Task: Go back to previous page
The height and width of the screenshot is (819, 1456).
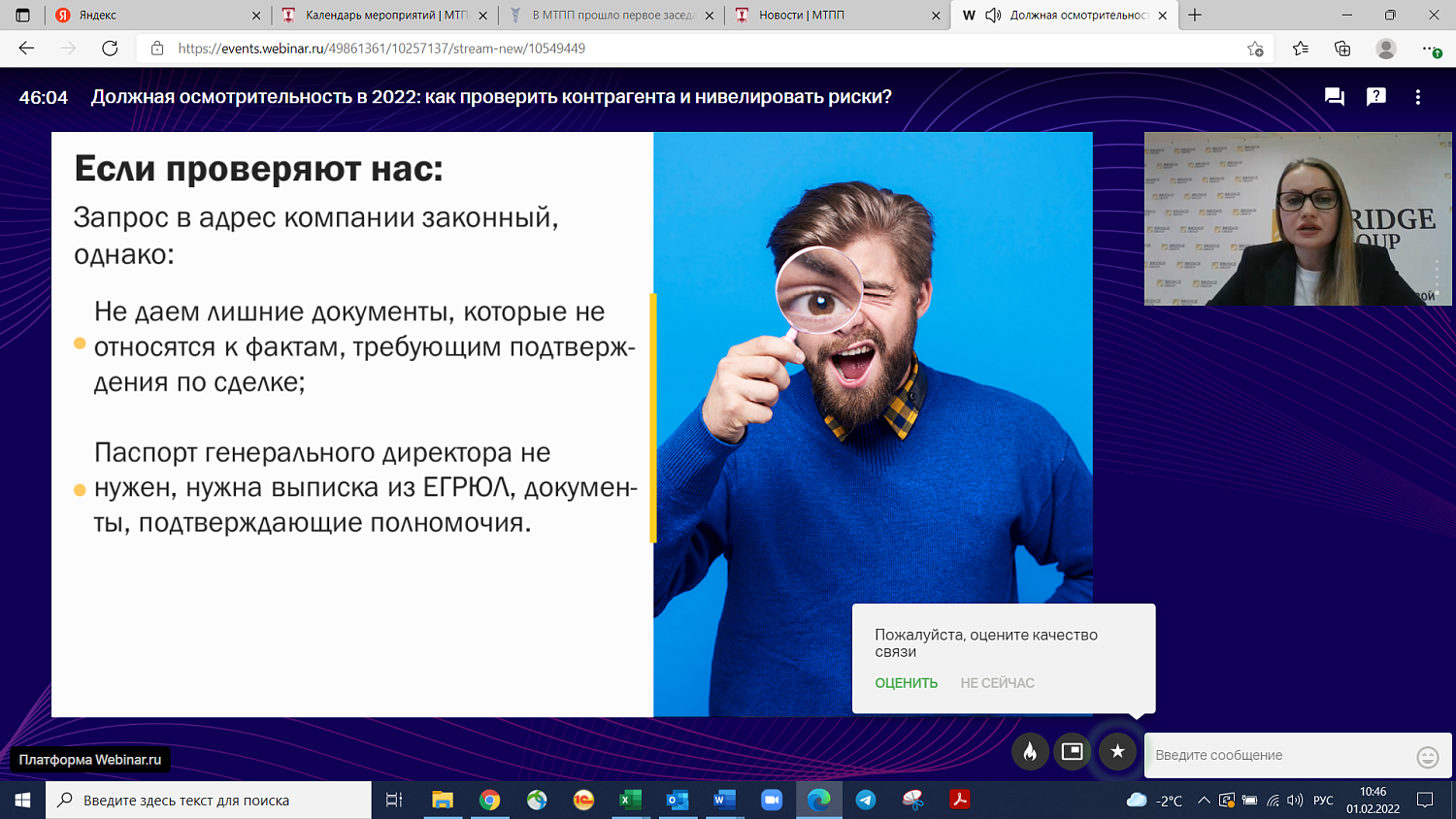Action: (x=26, y=49)
